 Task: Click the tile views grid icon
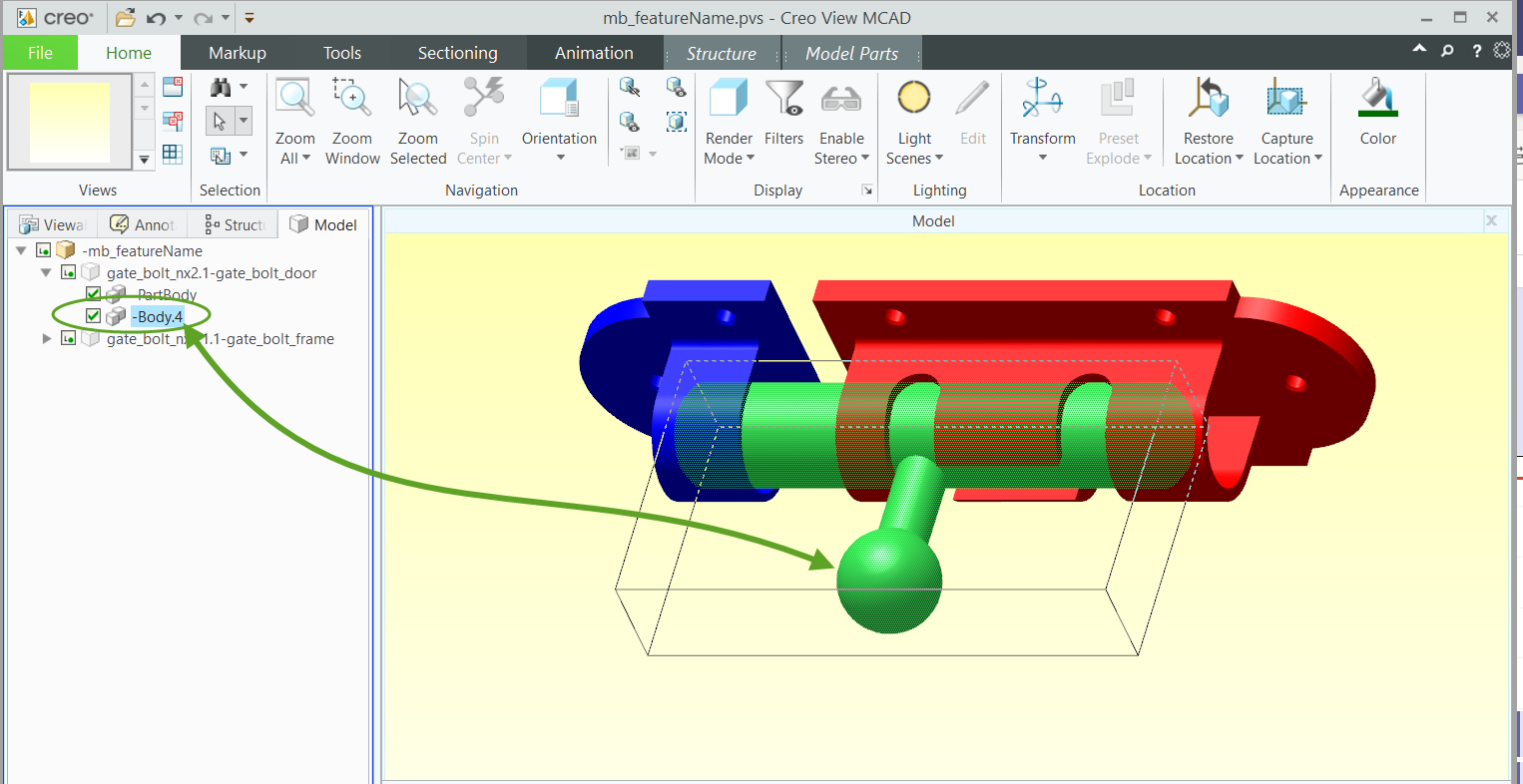click(173, 154)
